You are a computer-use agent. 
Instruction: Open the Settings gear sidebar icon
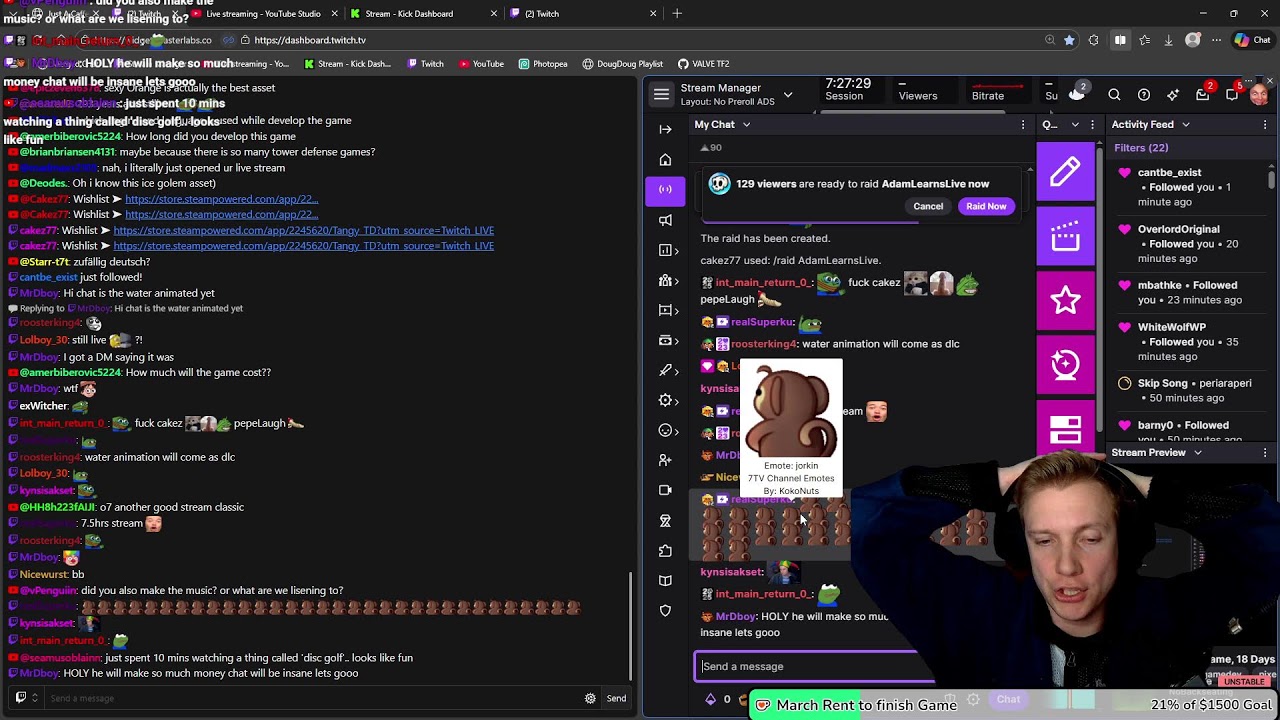669,400
